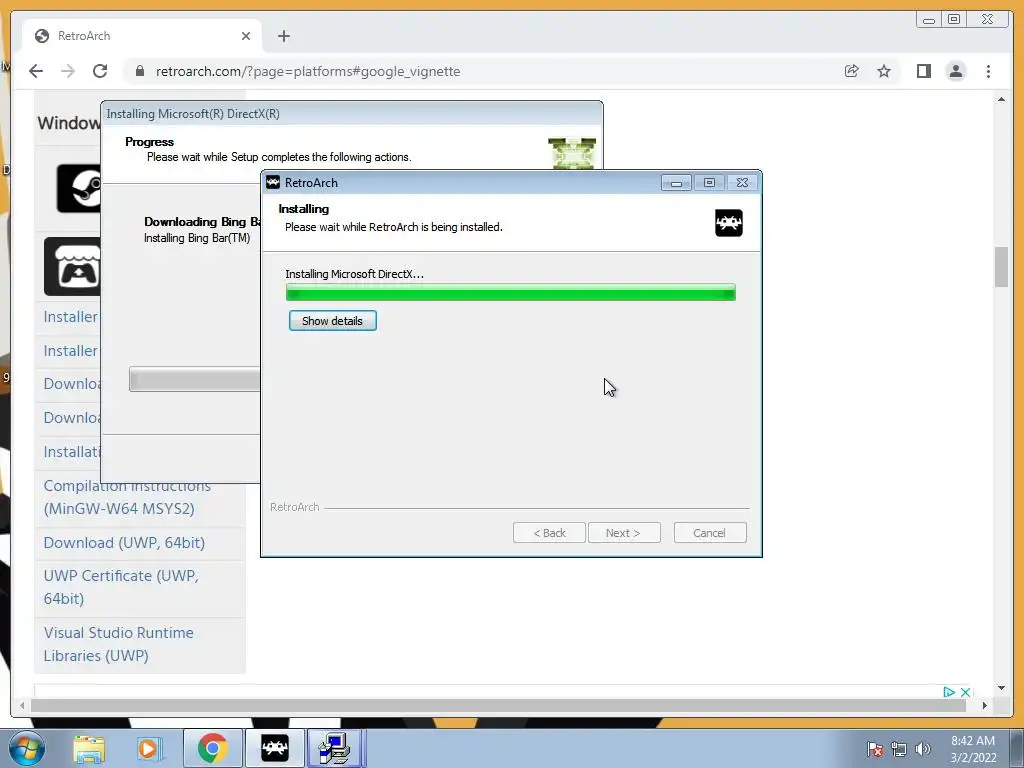
Task: Click the address bar URL
Action: coord(308,71)
